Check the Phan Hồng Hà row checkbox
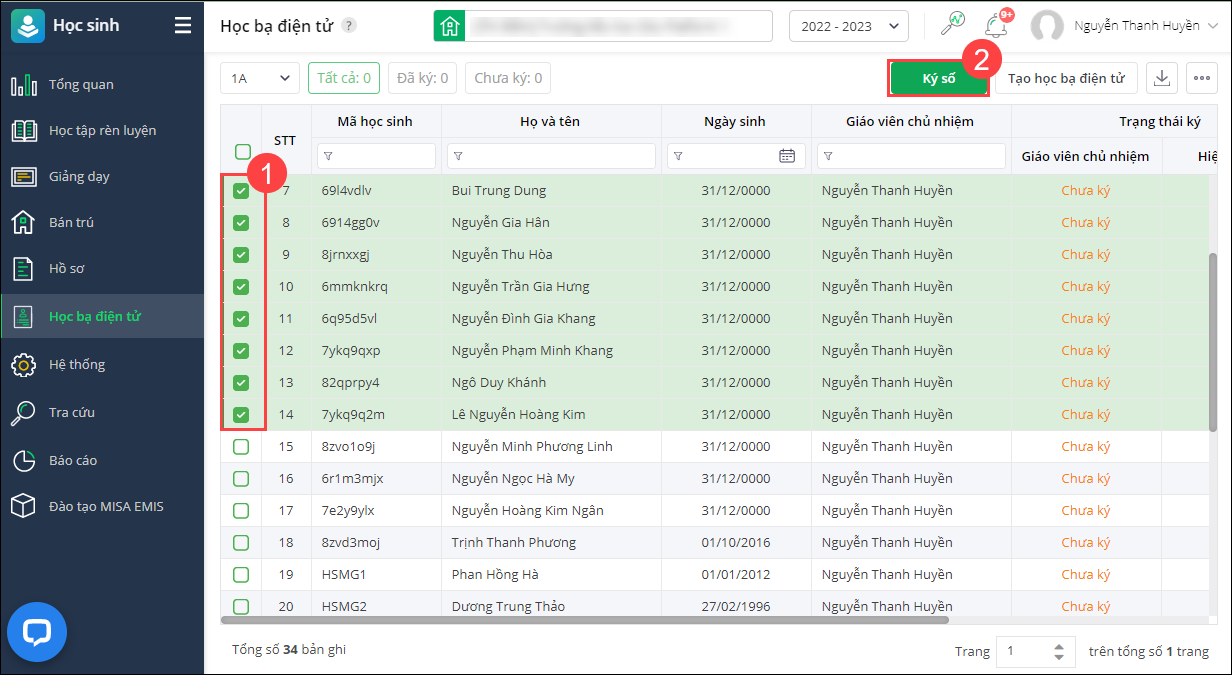Screen dimensions: 1232x675 241,575
